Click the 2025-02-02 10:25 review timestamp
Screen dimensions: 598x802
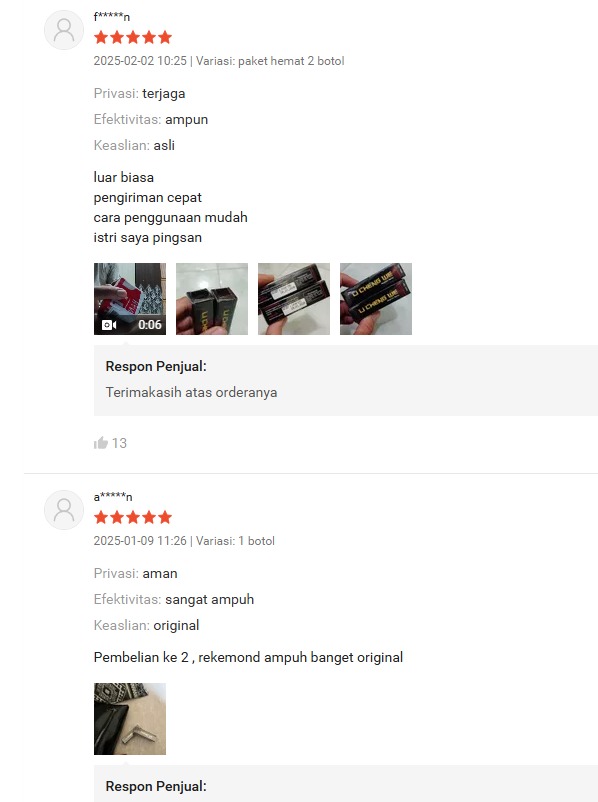click(140, 61)
